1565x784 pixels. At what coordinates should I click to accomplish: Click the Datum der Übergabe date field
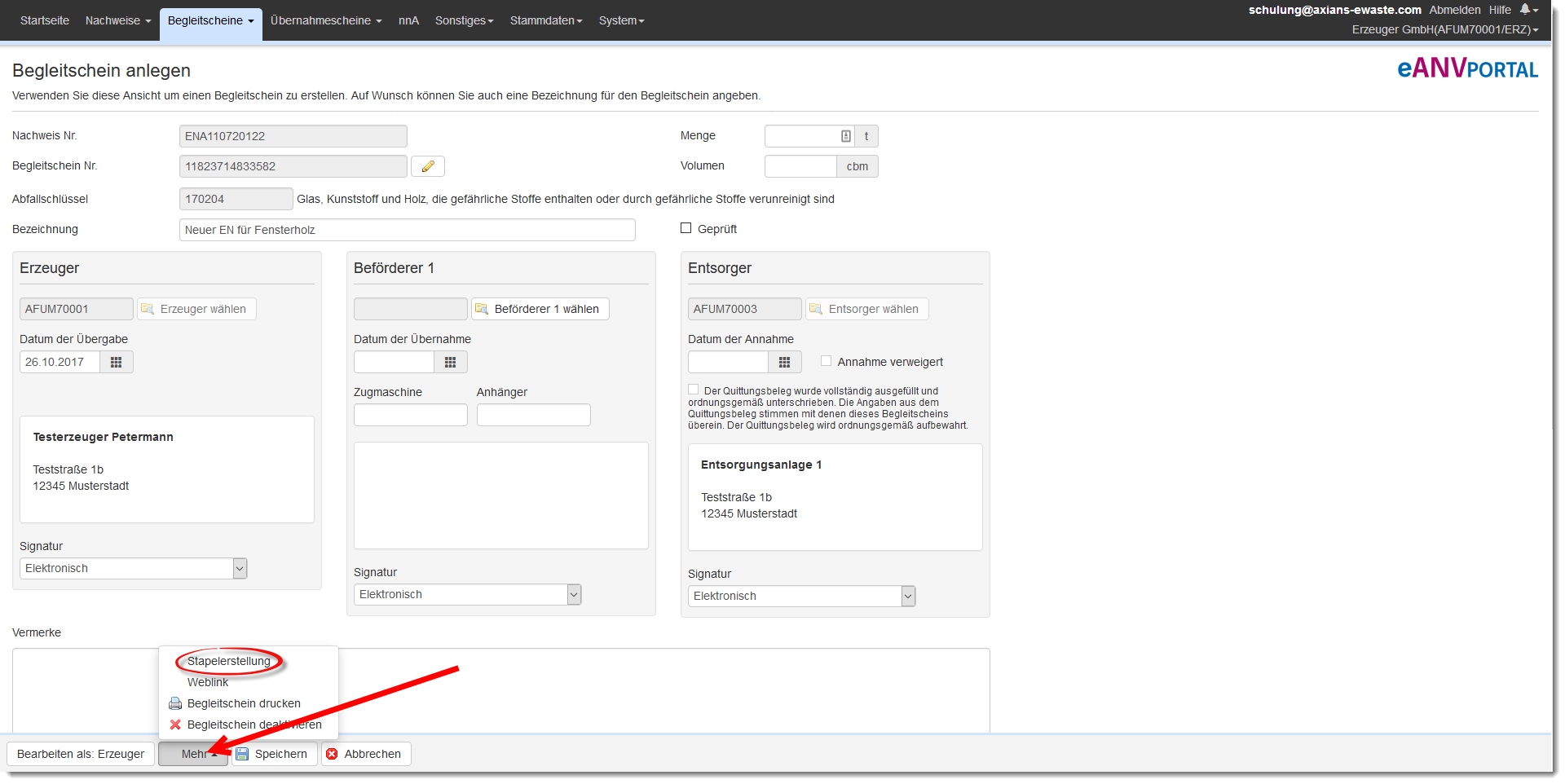60,362
